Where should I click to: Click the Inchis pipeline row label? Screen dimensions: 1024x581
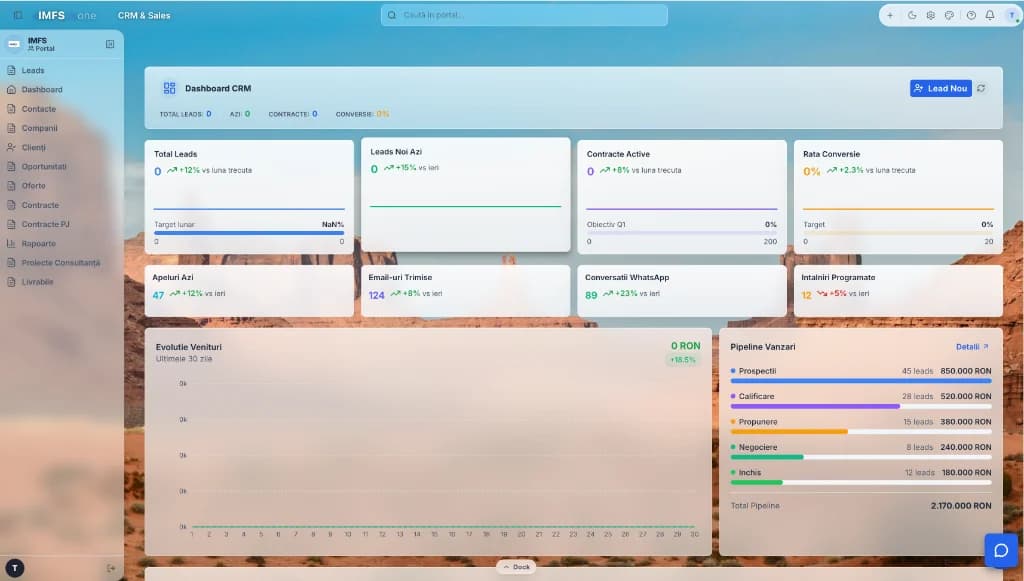click(x=750, y=473)
